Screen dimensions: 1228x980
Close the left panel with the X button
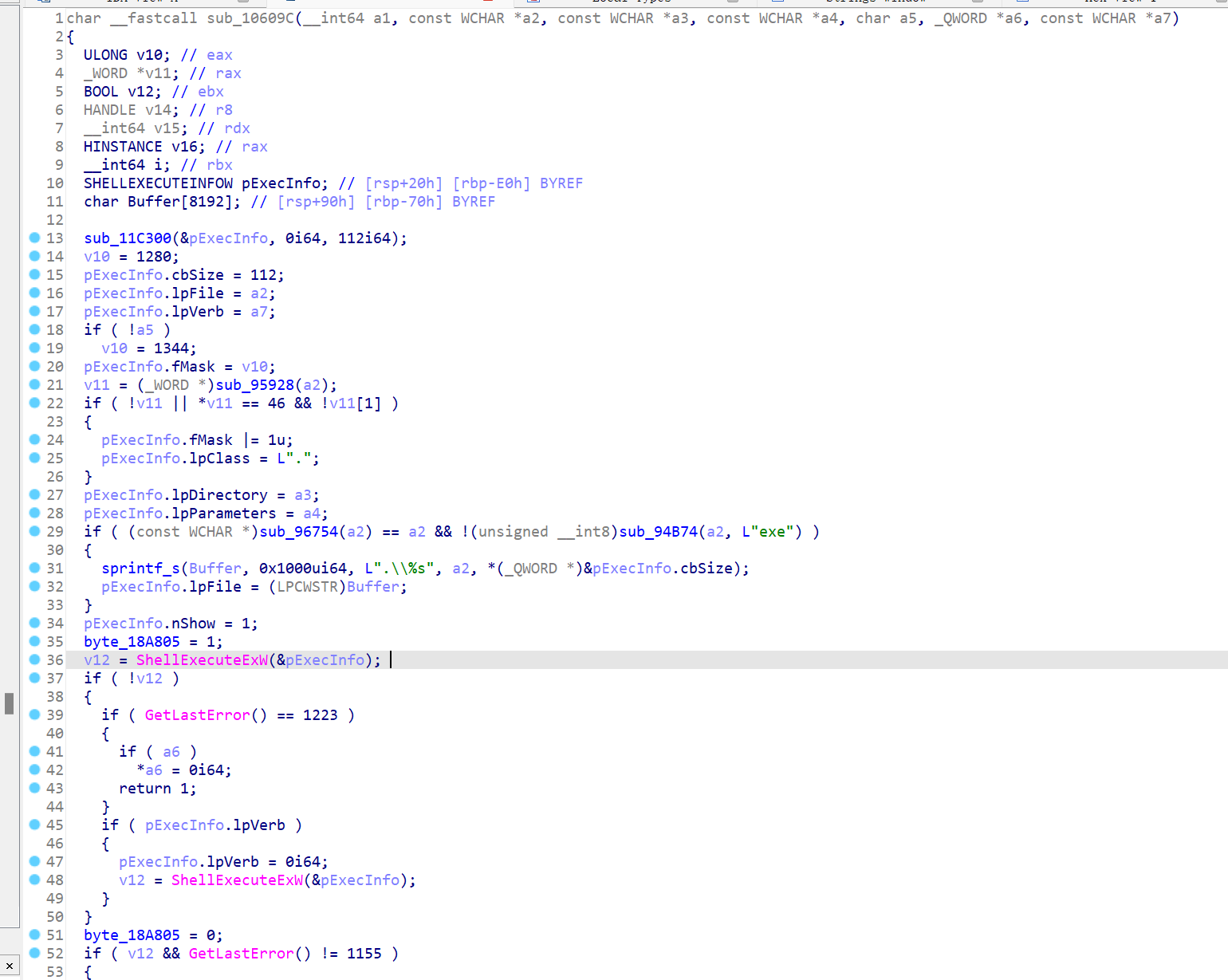(x=9, y=966)
